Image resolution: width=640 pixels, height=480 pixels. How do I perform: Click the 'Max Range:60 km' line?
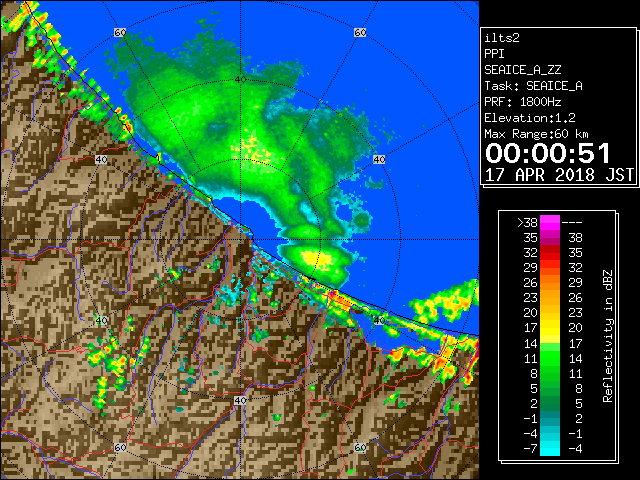pos(536,134)
